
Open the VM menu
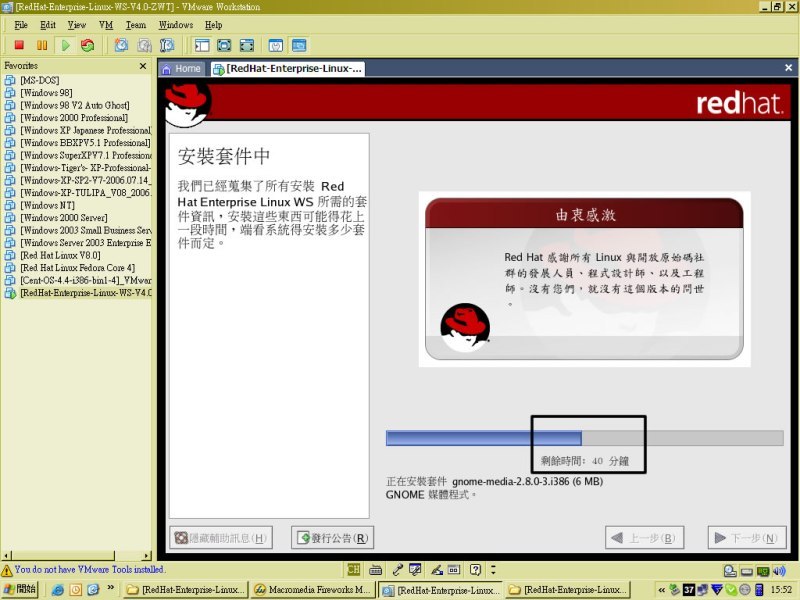106,25
